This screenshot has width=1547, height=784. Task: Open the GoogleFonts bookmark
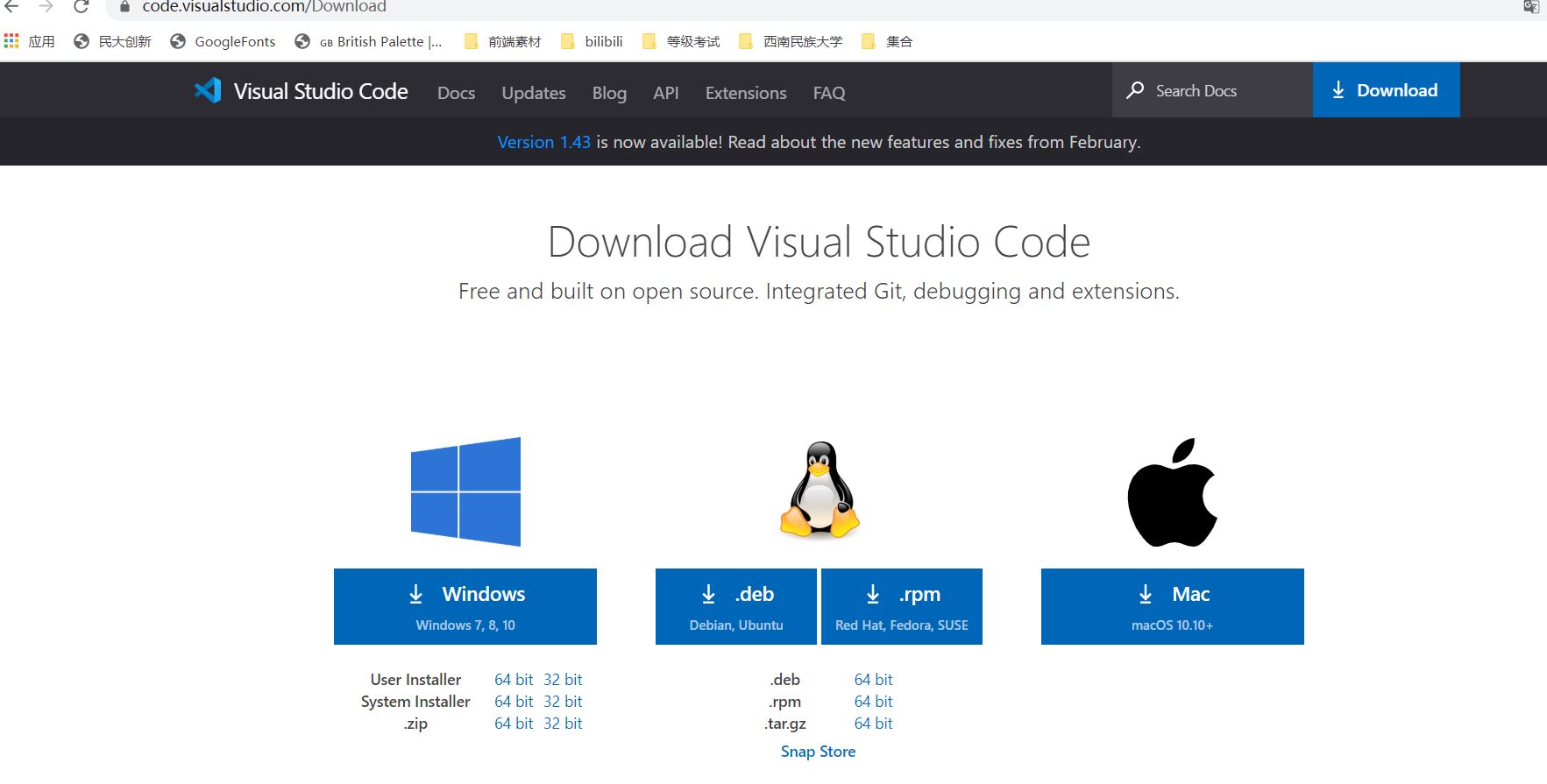point(223,41)
